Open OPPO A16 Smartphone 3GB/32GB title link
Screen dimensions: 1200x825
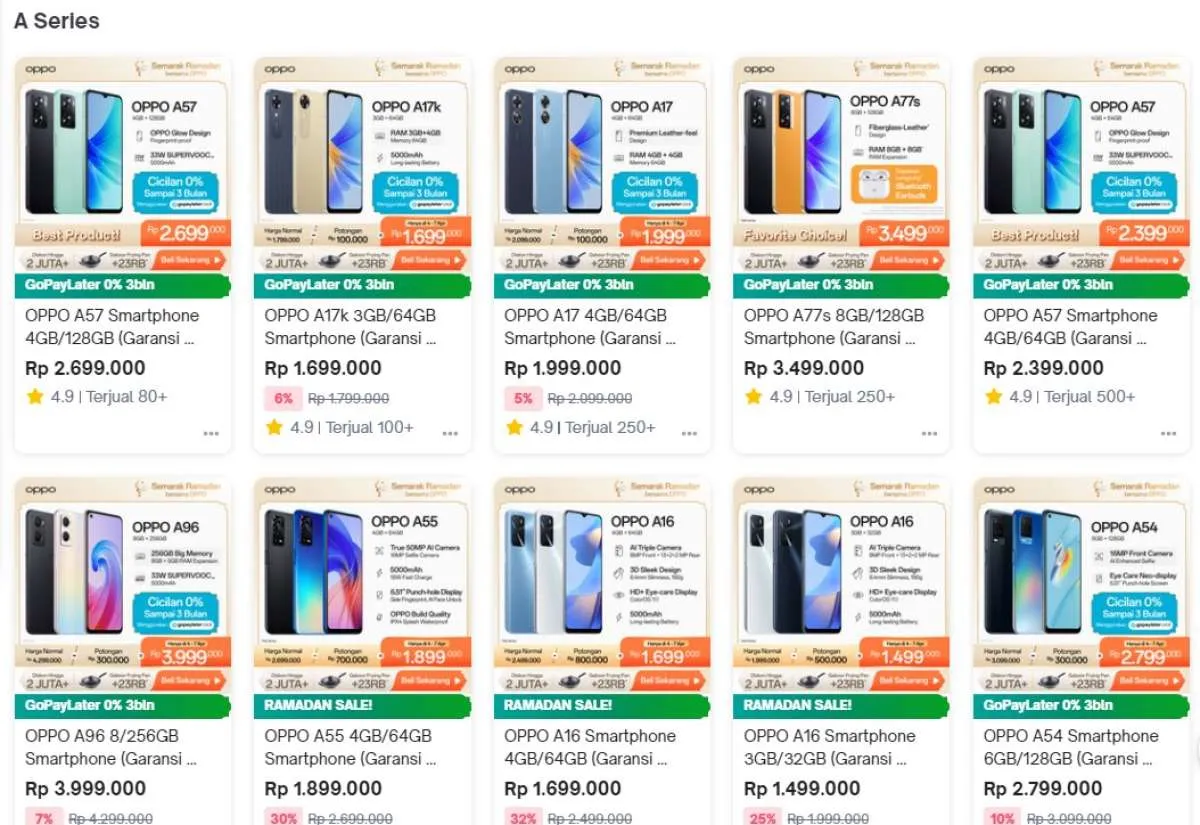(830, 747)
